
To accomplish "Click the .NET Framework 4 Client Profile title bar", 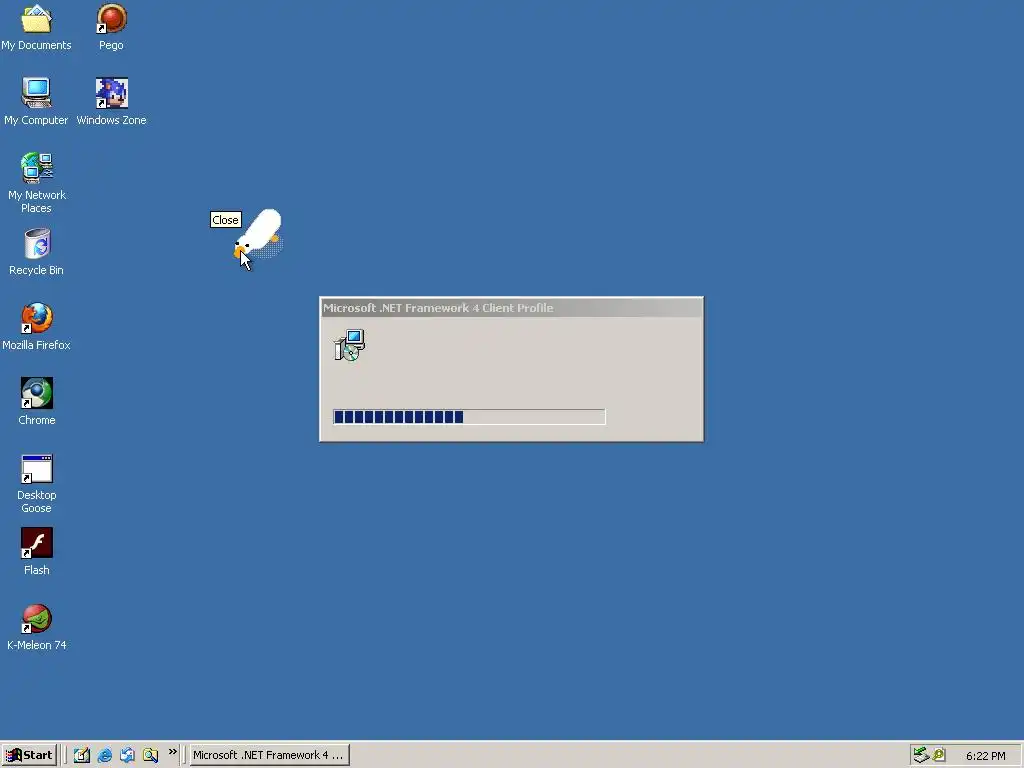I will point(511,308).
